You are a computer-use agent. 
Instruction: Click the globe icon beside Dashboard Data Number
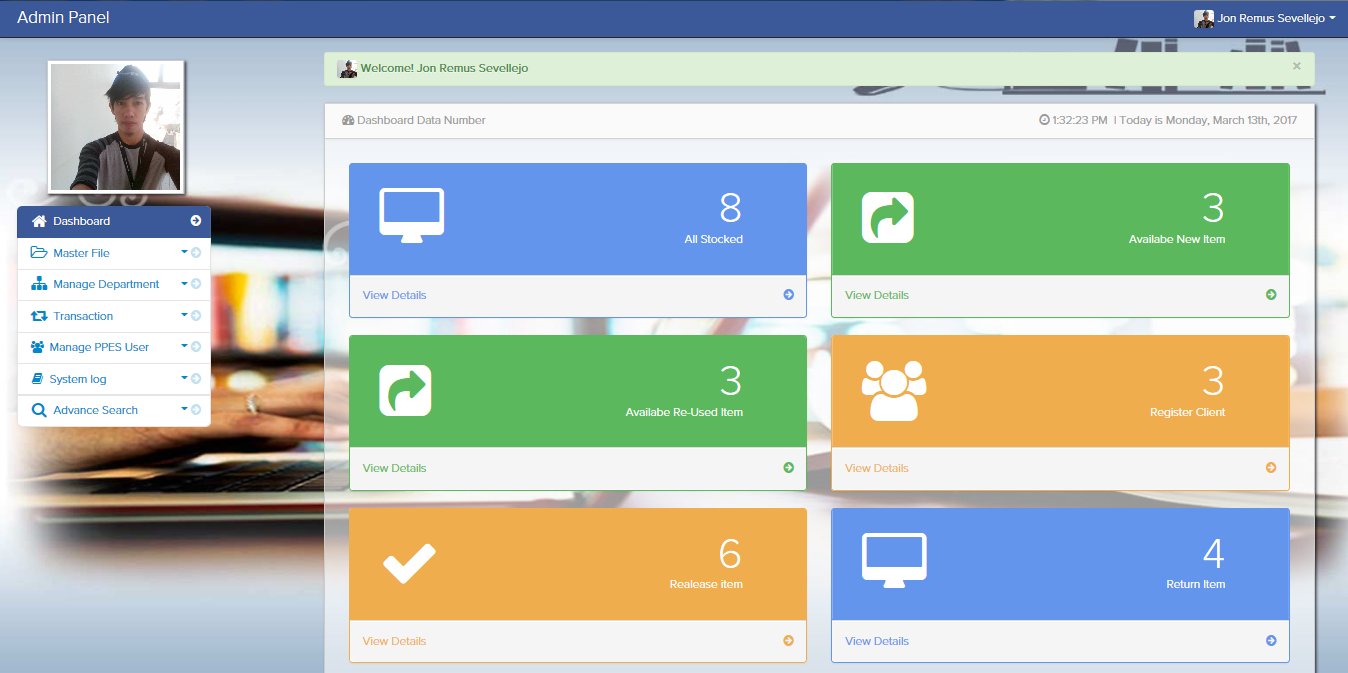348,119
